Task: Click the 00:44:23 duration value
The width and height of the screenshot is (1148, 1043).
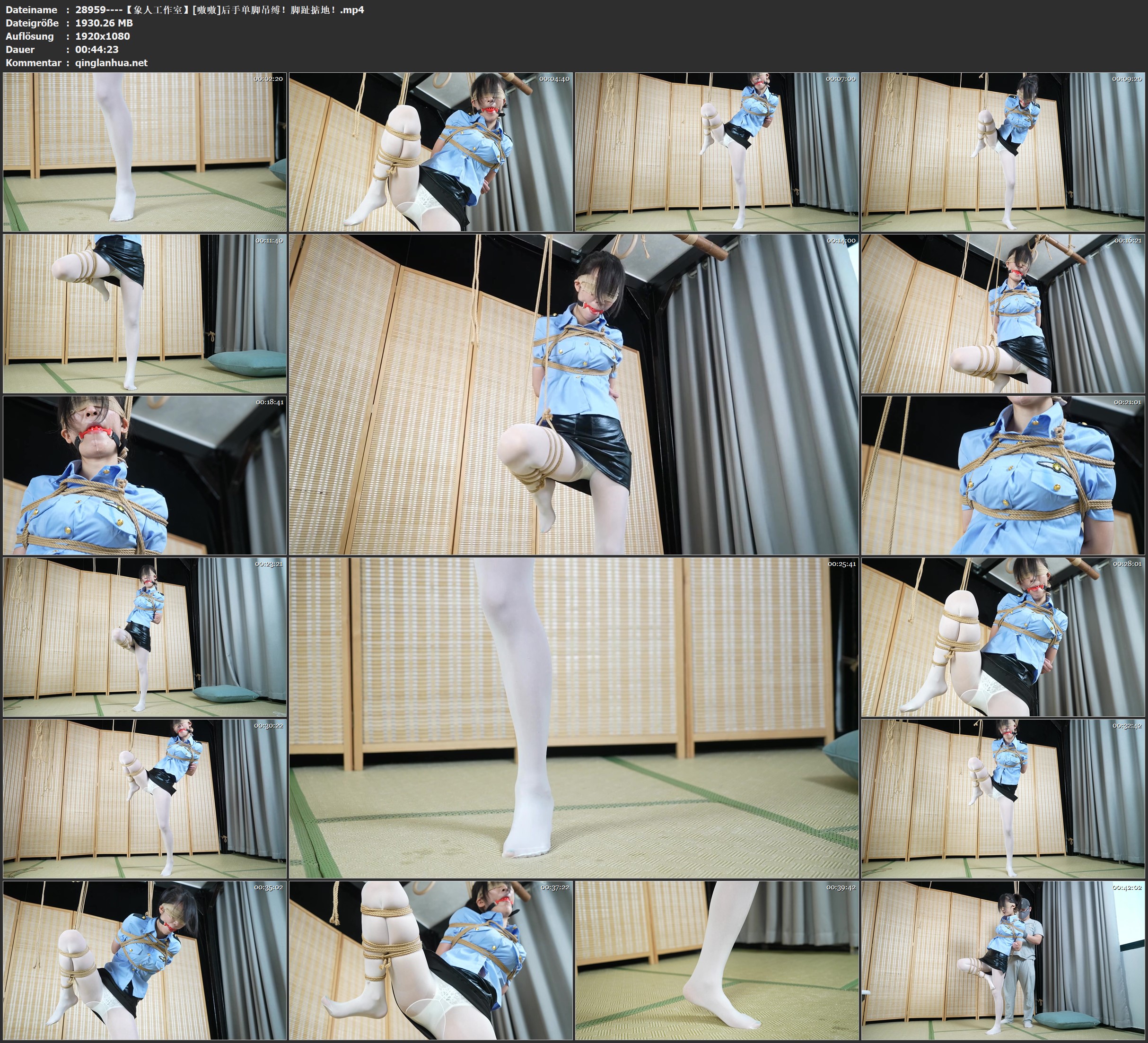Action: [x=97, y=50]
